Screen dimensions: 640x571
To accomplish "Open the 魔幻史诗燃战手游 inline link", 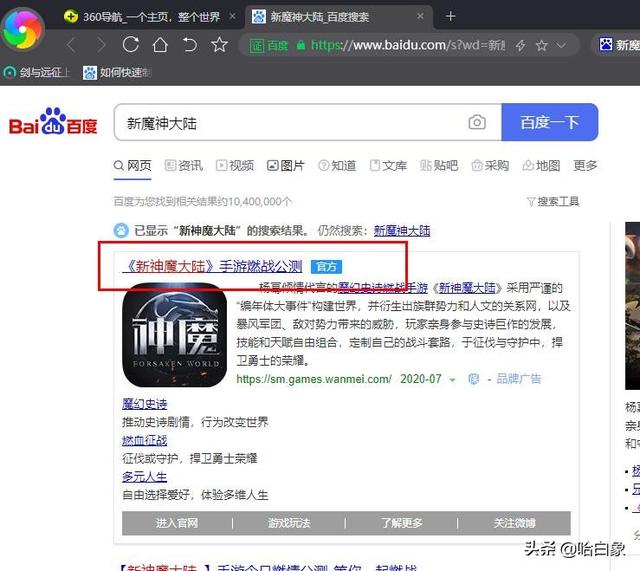I will coord(383,288).
